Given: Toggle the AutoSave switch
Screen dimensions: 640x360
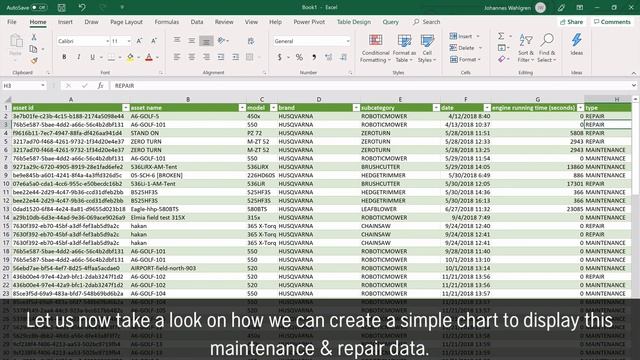Looking at the screenshot, I should pyautogui.click(x=39, y=7).
